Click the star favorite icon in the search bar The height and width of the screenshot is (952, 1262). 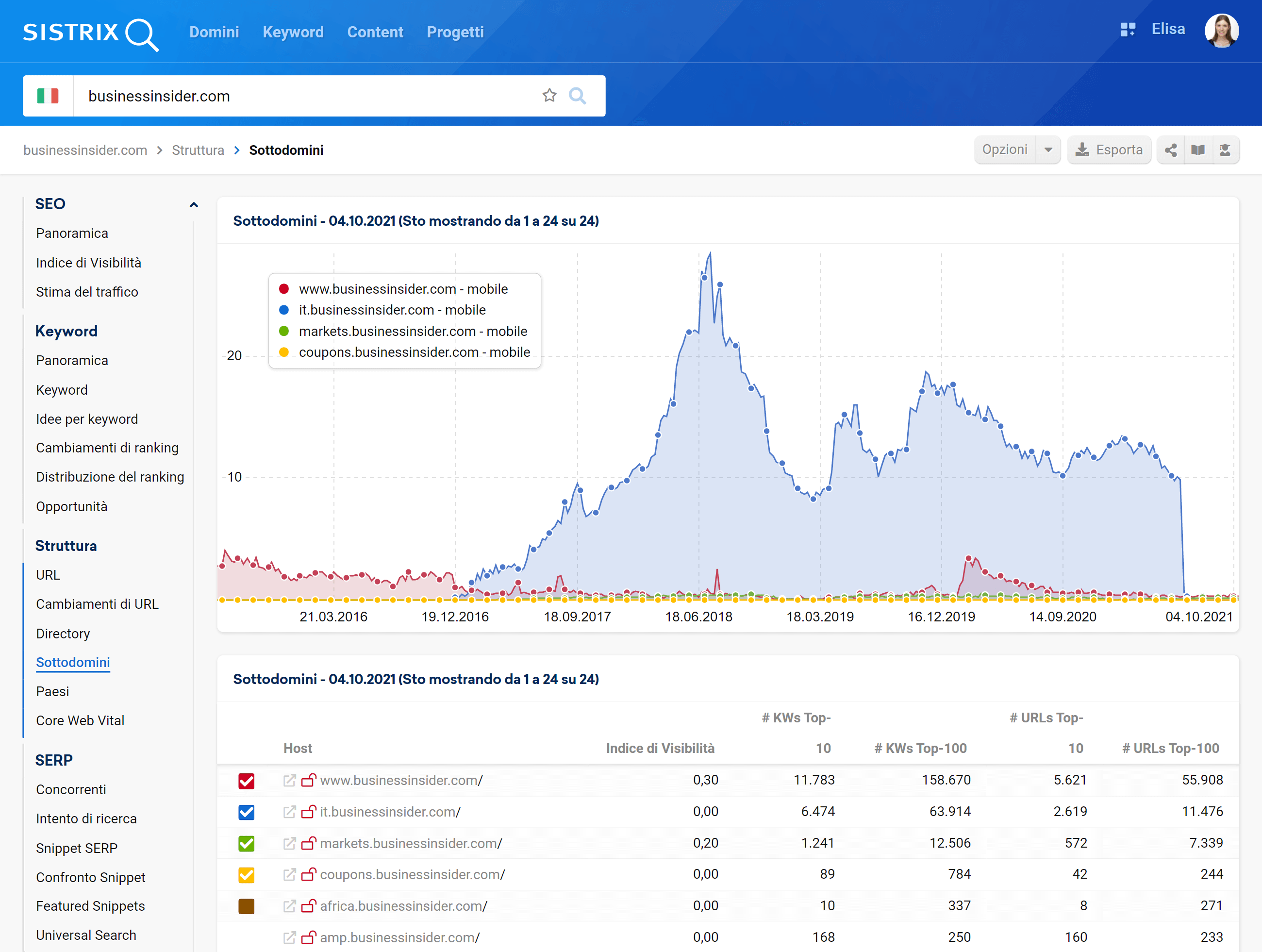pyautogui.click(x=549, y=95)
